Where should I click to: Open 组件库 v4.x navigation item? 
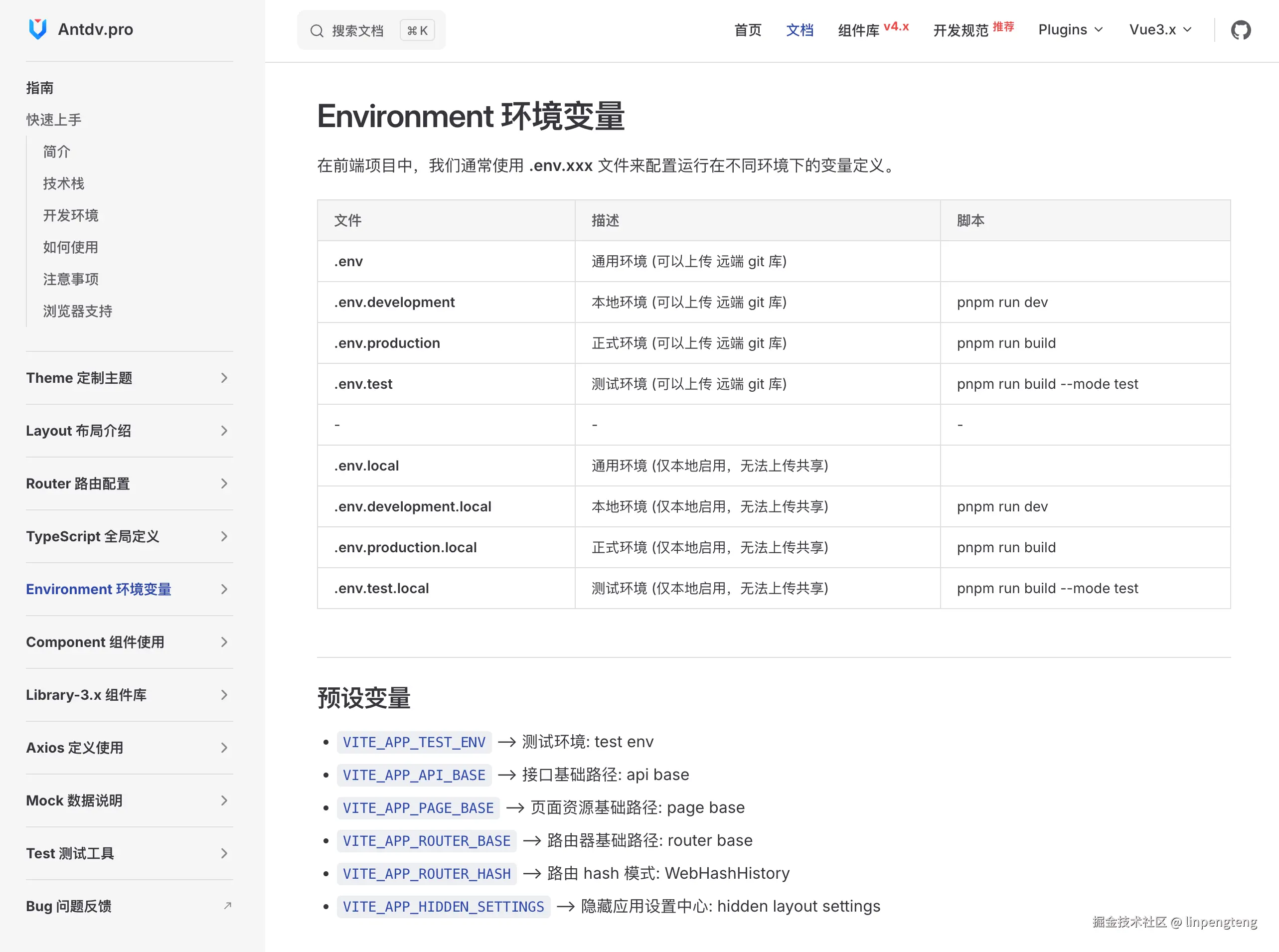[x=858, y=30]
